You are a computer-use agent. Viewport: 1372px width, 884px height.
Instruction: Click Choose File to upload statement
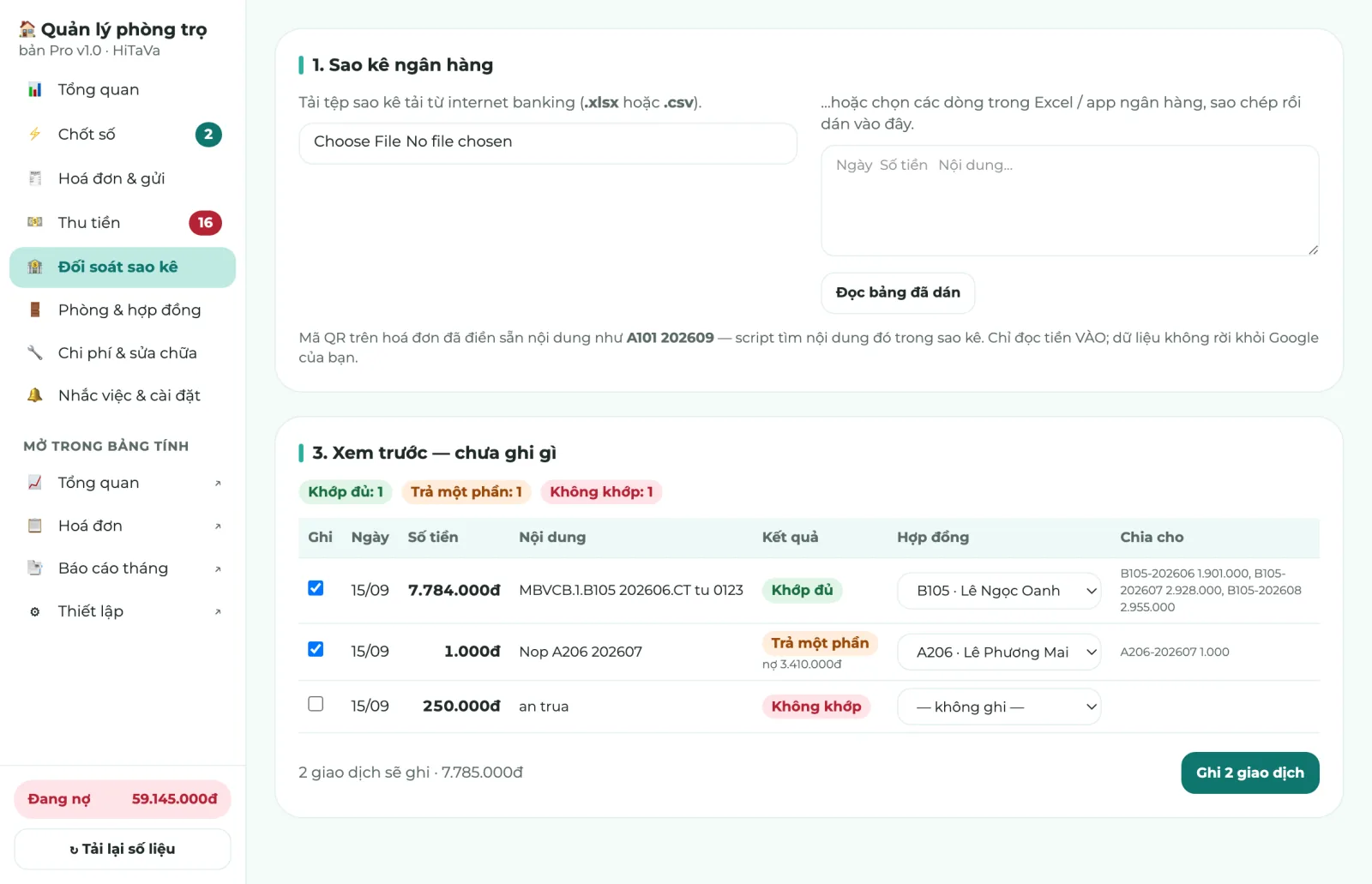click(358, 142)
